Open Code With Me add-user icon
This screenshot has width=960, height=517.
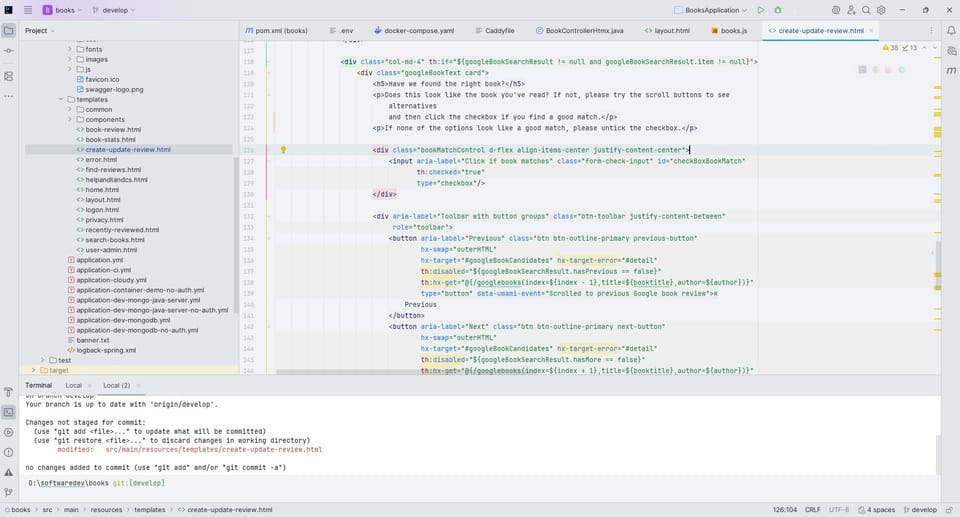click(851, 10)
